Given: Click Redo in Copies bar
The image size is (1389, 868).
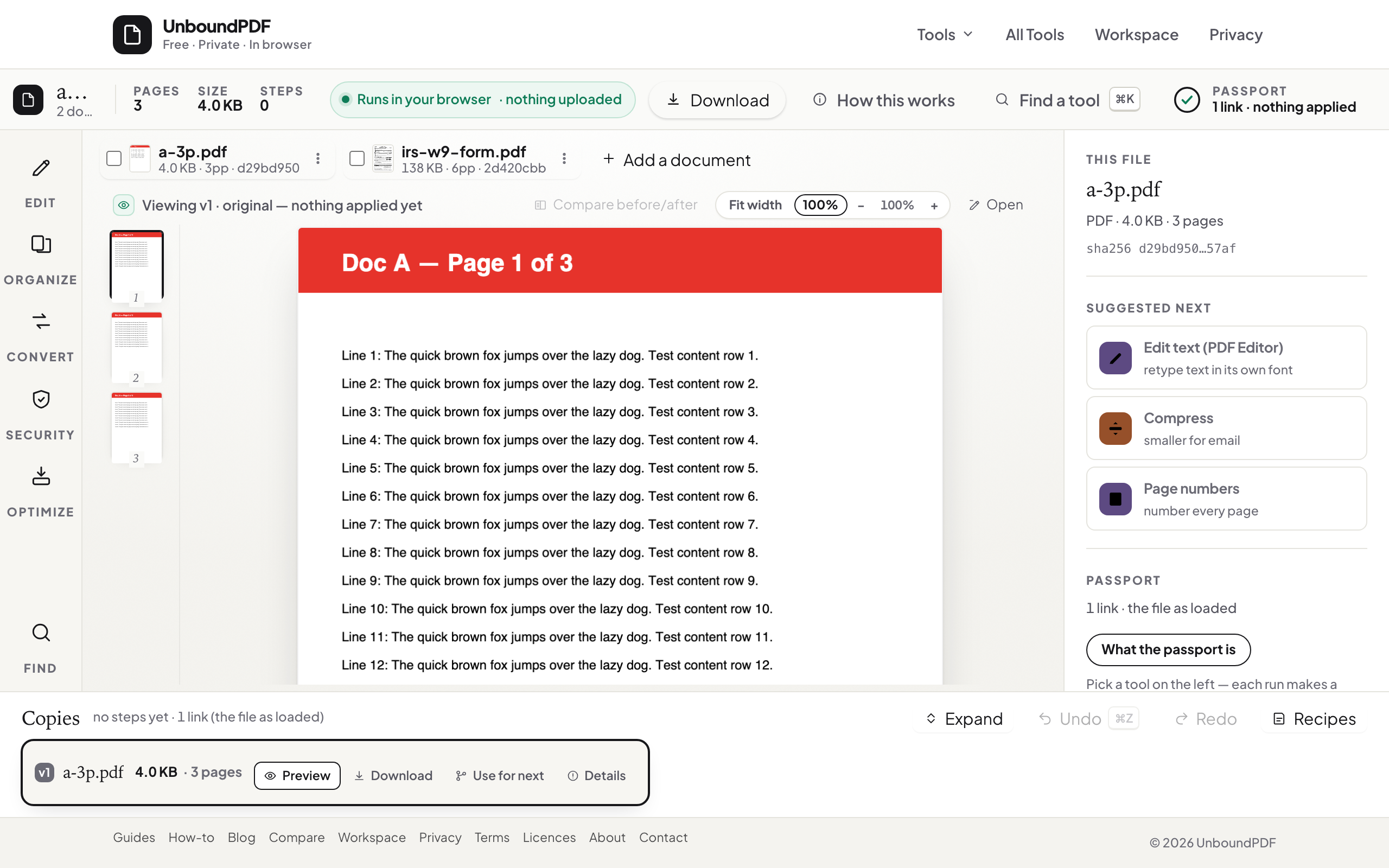Looking at the screenshot, I should click(1206, 719).
